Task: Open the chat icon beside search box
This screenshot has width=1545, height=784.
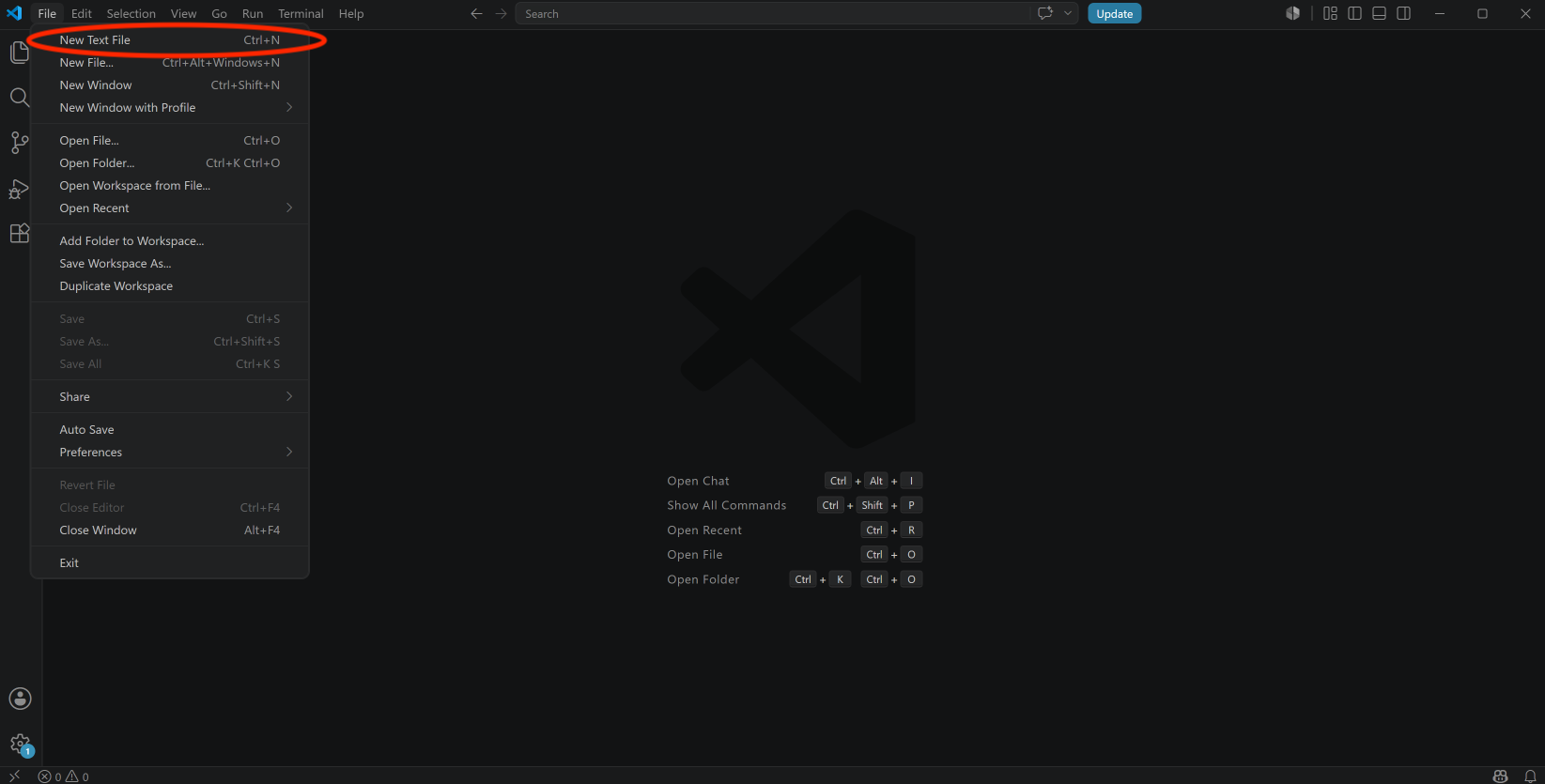Action: point(1045,13)
